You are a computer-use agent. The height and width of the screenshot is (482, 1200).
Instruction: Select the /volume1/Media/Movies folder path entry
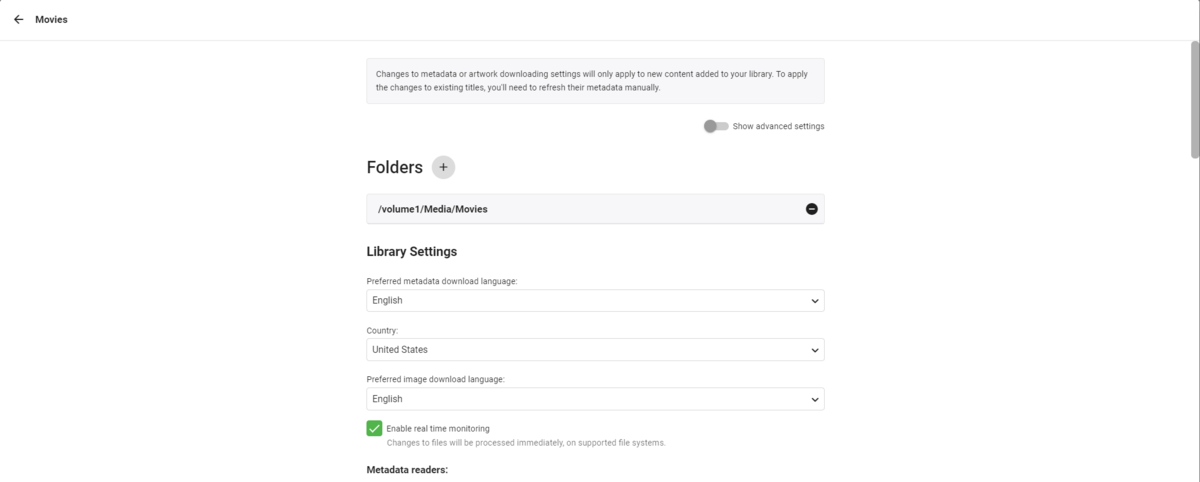pos(432,209)
